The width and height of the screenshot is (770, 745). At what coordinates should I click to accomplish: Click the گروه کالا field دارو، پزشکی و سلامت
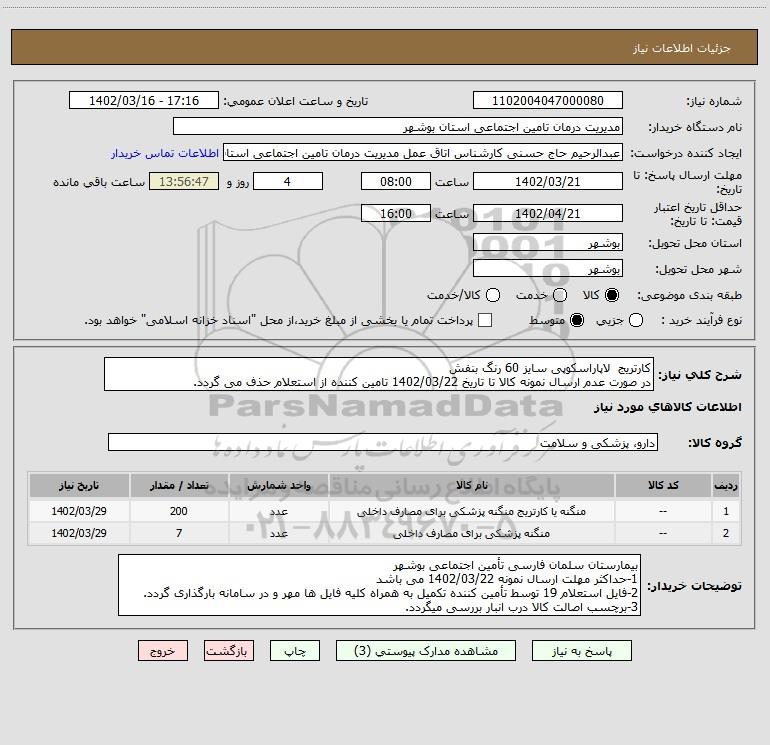[383, 442]
